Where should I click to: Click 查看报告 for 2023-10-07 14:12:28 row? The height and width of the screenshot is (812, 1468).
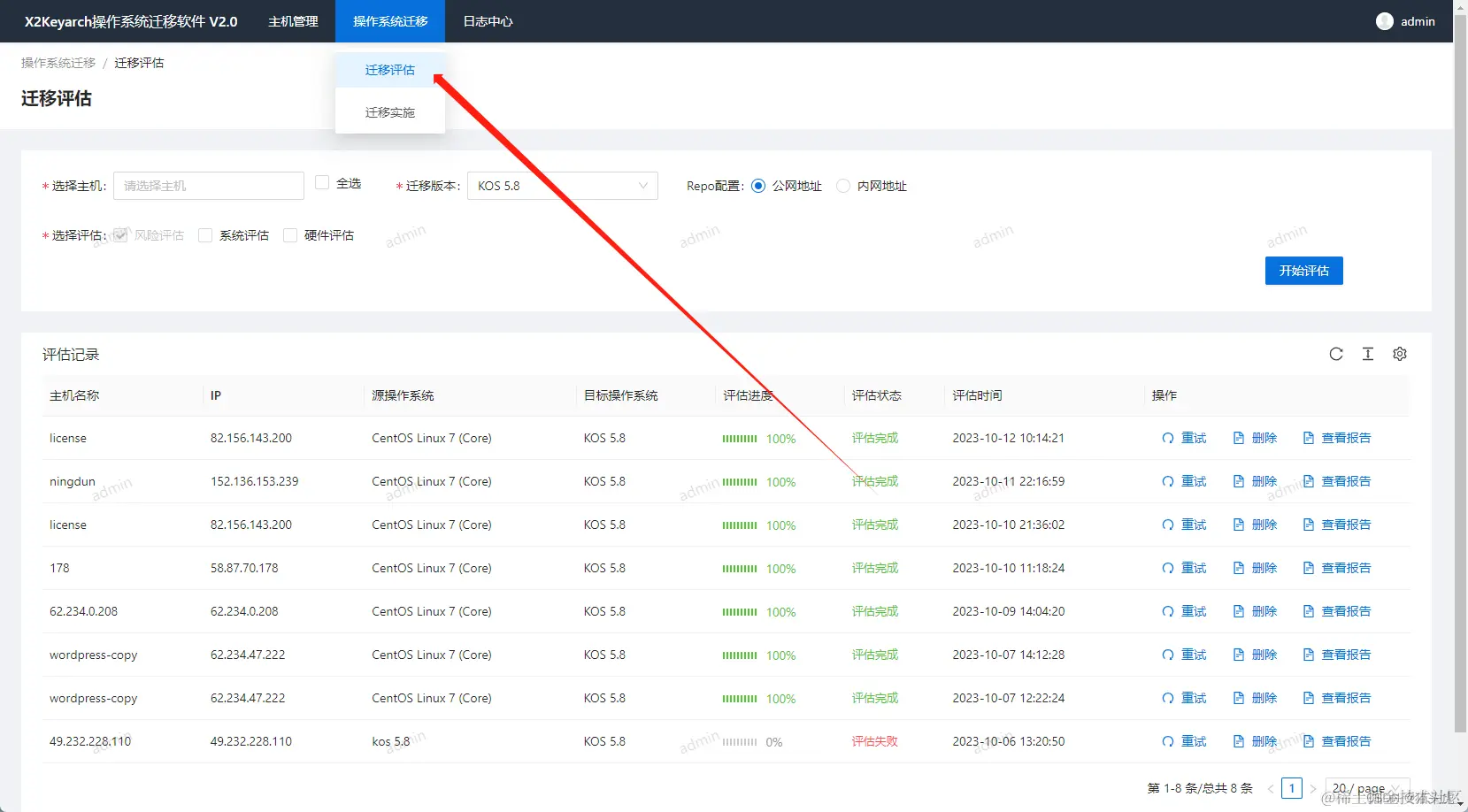[x=1346, y=655]
